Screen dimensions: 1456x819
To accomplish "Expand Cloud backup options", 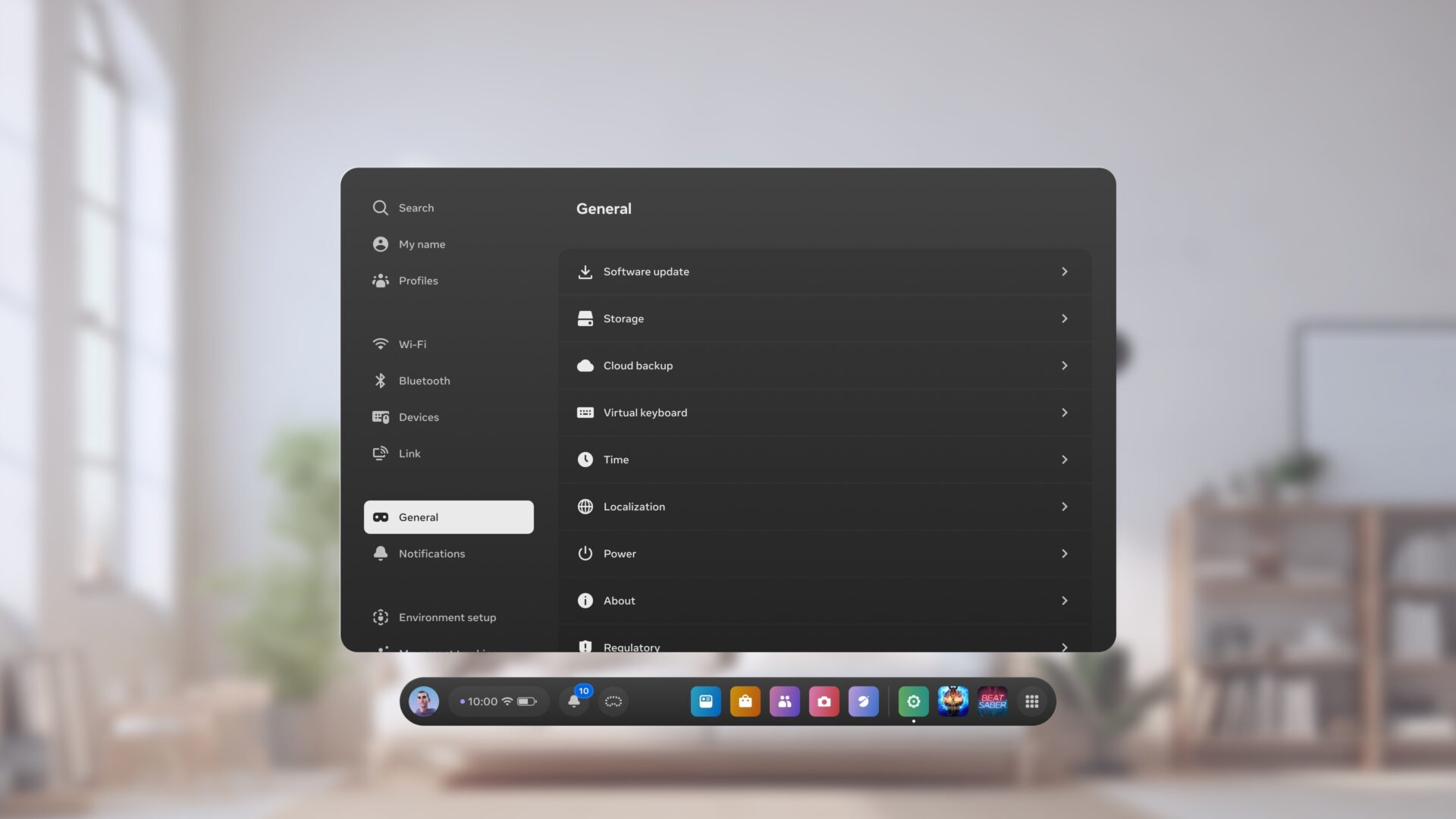I will pyautogui.click(x=1063, y=365).
